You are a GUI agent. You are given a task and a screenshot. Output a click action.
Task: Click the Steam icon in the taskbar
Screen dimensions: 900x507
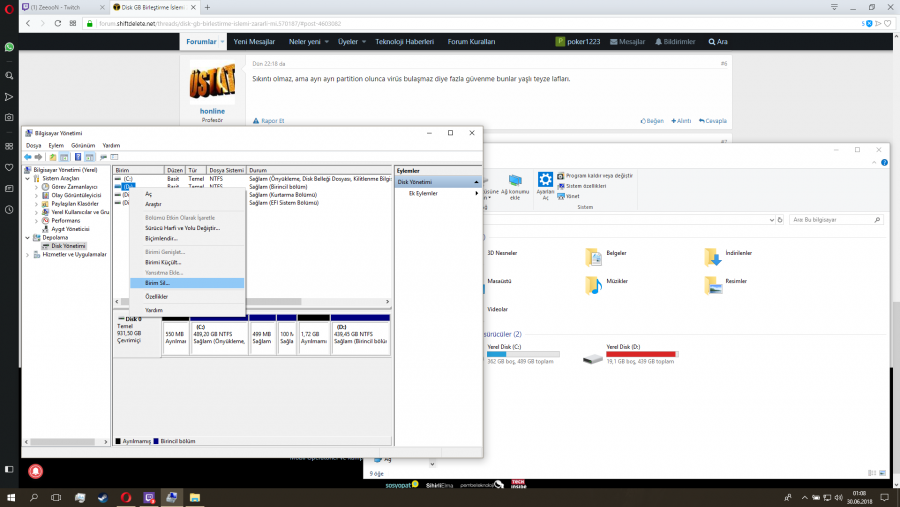click(101, 497)
